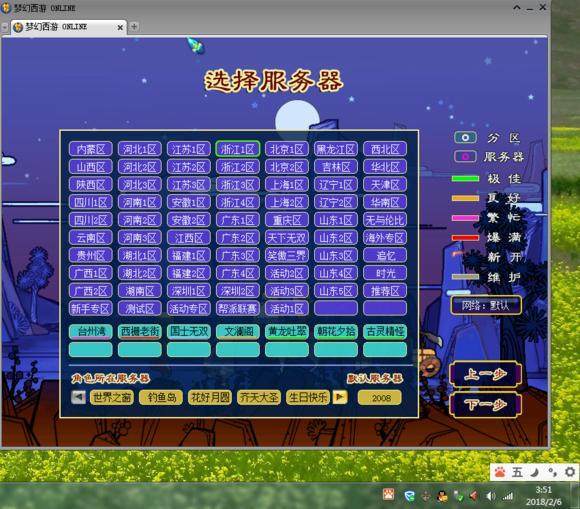Toggle the moon icon in IME bar
This screenshot has width=580, height=509.
point(535,472)
